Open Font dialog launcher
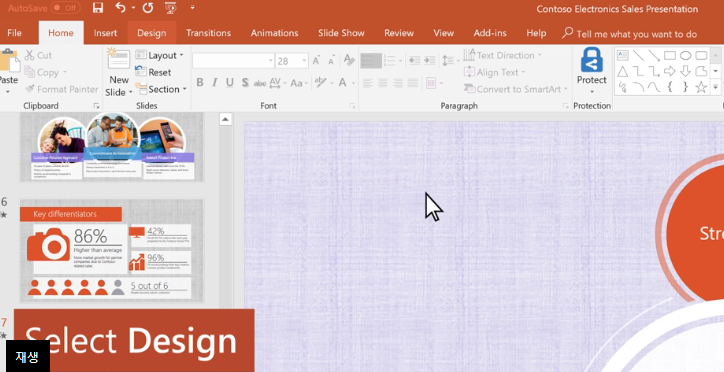724x372 pixels. (352, 106)
